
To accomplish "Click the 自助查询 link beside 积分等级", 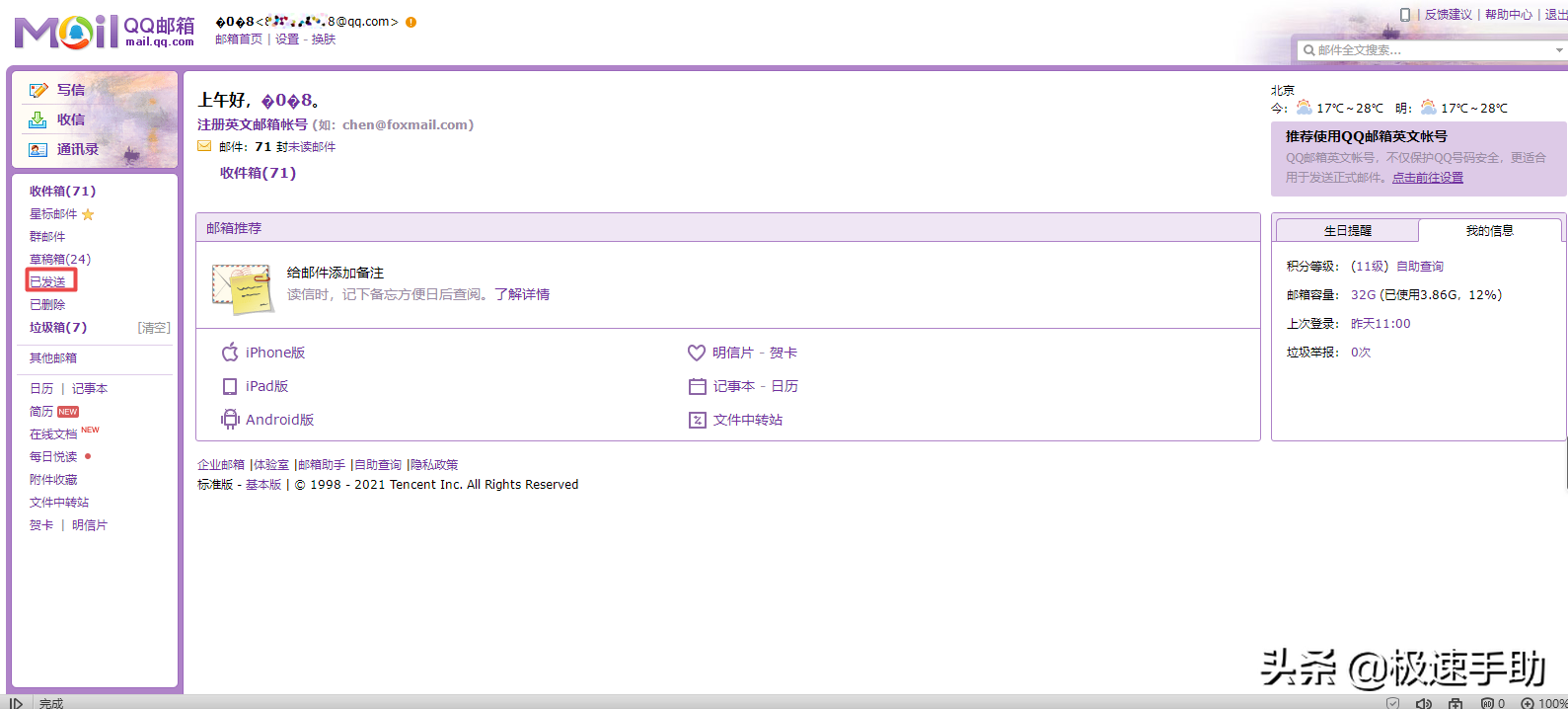I will coord(1420,266).
